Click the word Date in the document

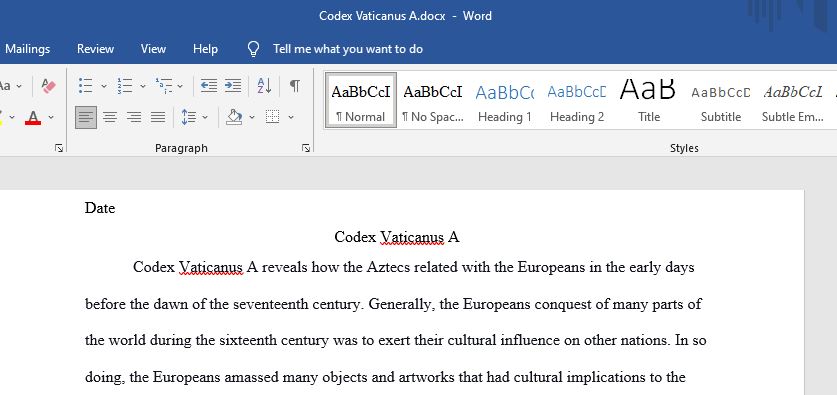pos(100,208)
